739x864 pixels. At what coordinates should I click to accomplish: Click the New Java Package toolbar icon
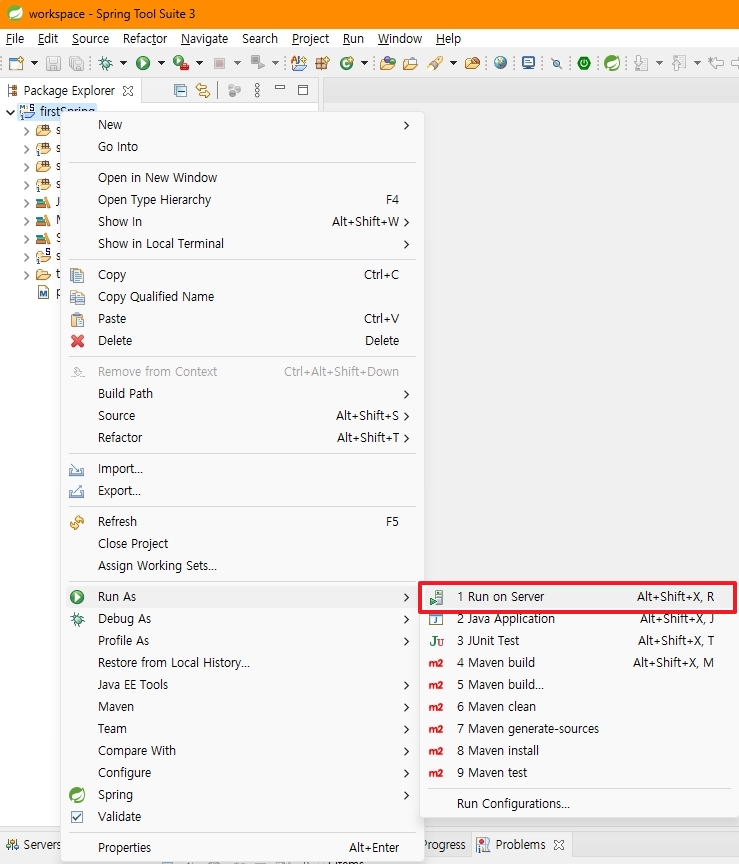pyautogui.click(x=323, y=63)
